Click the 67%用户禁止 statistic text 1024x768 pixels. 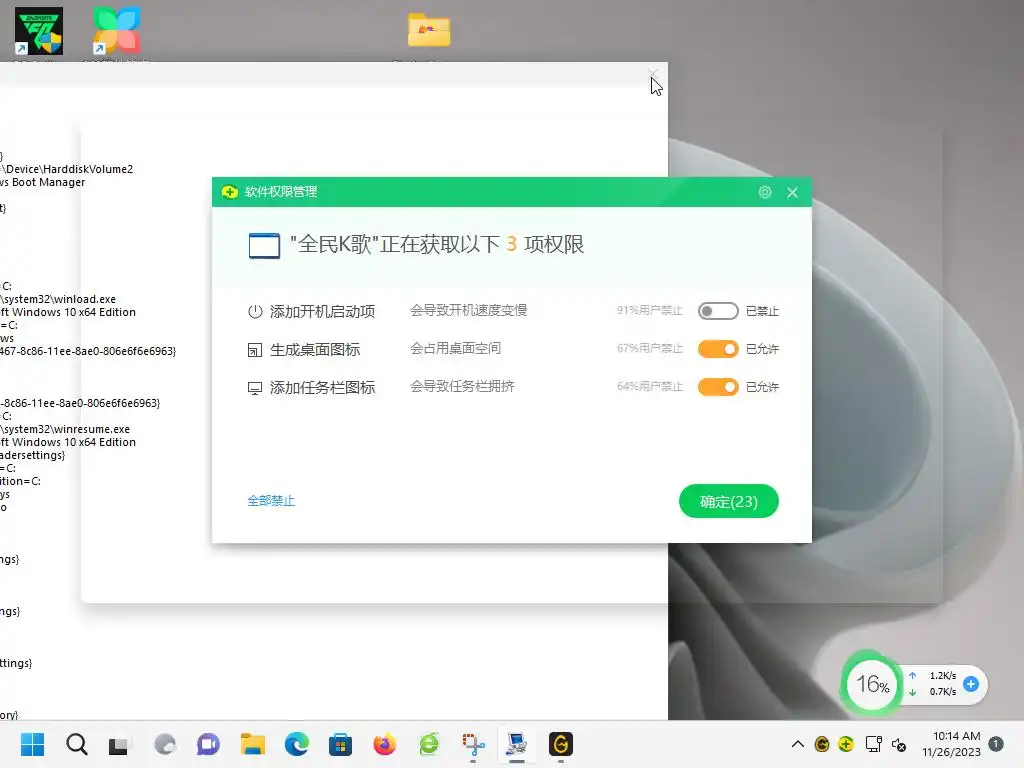pos(649,348)
